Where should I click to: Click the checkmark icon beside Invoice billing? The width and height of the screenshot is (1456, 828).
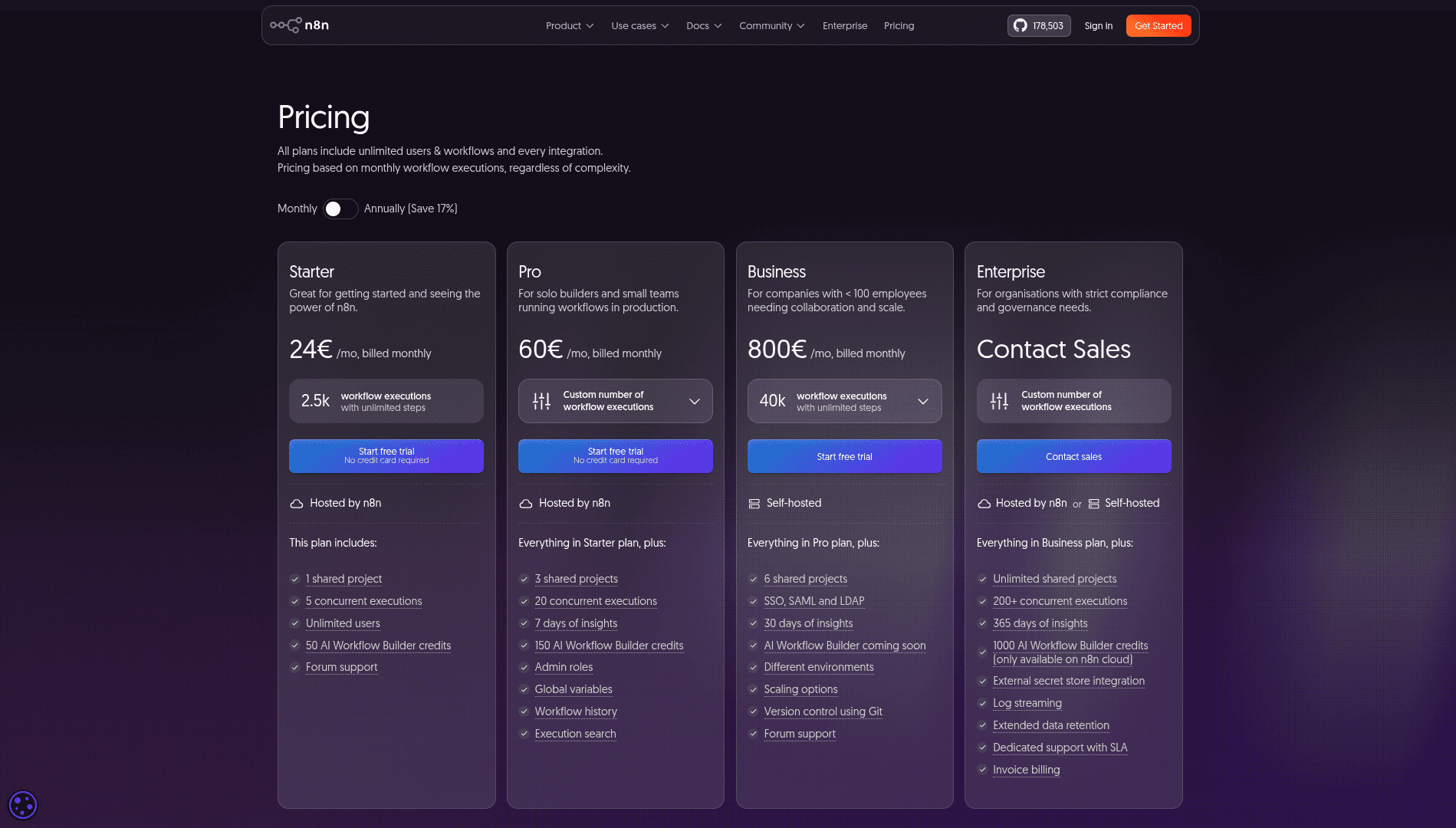(x=982, y=770)
